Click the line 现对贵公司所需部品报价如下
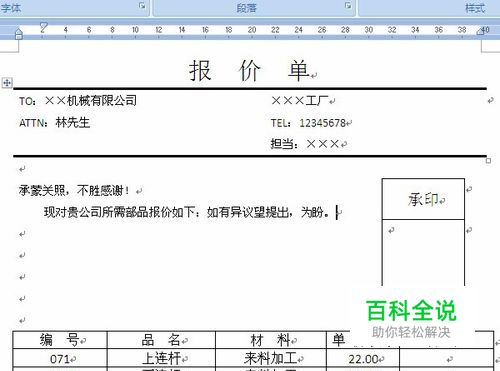Viewport: 500px width, 371px height. pos(187,212)
